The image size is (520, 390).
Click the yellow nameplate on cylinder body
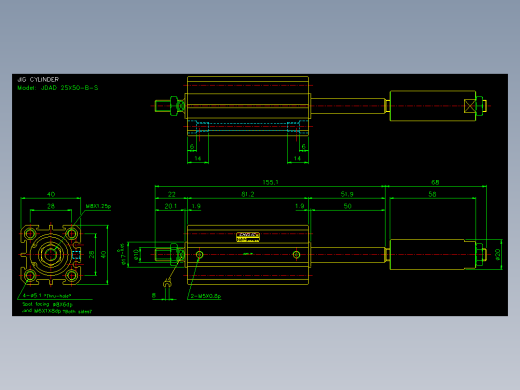pyautogui.click(x=248, y=237)
